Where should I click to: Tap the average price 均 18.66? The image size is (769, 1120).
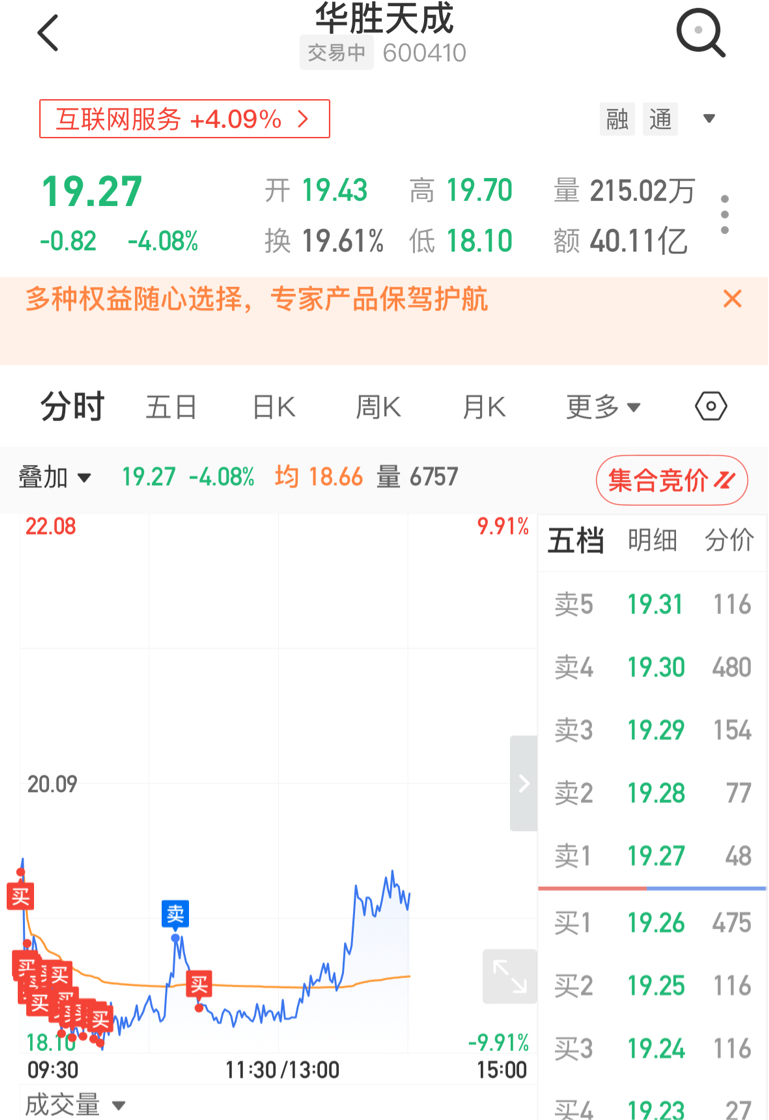point(318,476)
